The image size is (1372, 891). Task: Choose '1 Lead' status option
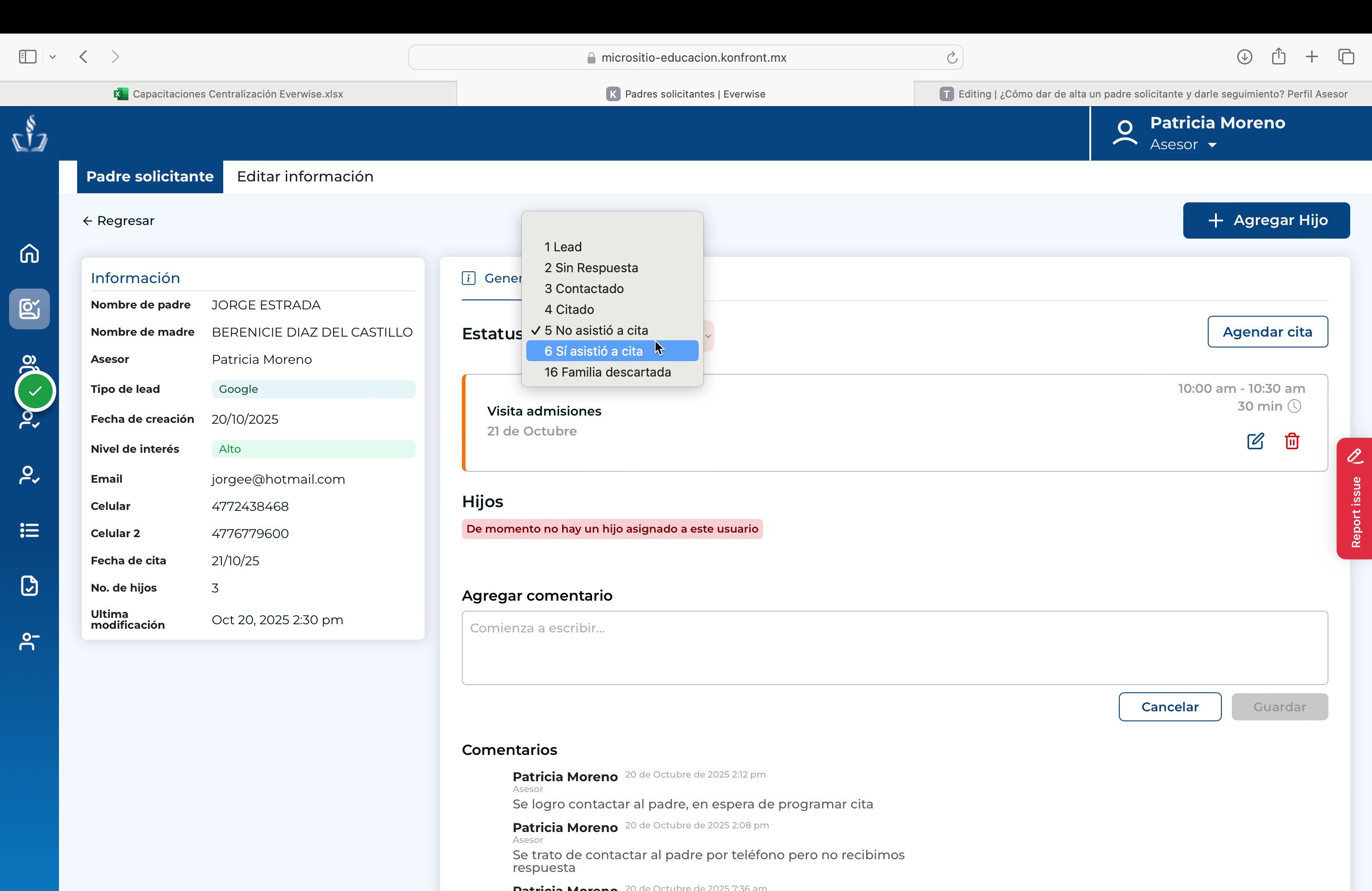click(612, 247)
